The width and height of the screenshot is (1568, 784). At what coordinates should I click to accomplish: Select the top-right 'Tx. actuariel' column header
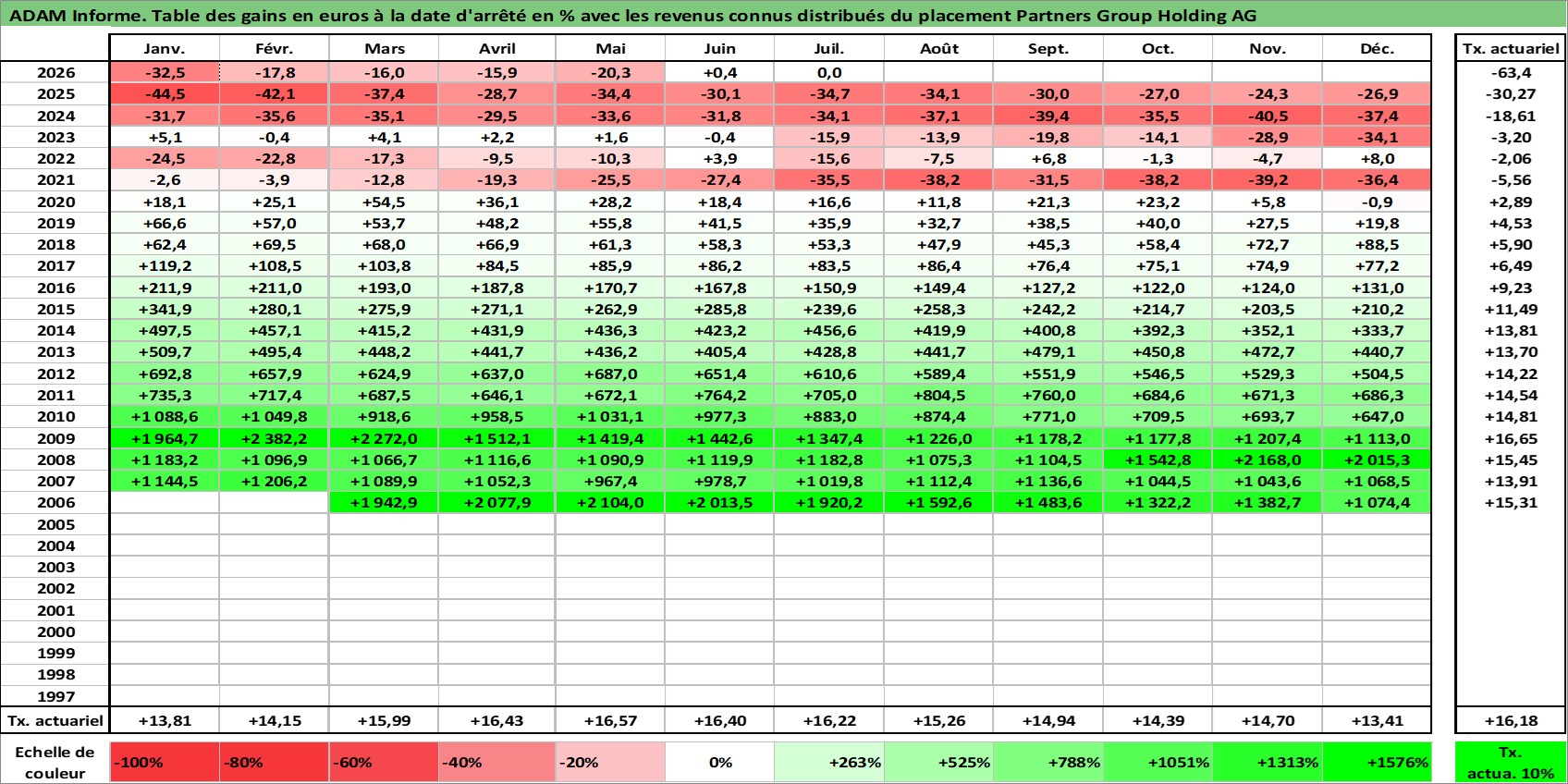[x=1511, y=49]
